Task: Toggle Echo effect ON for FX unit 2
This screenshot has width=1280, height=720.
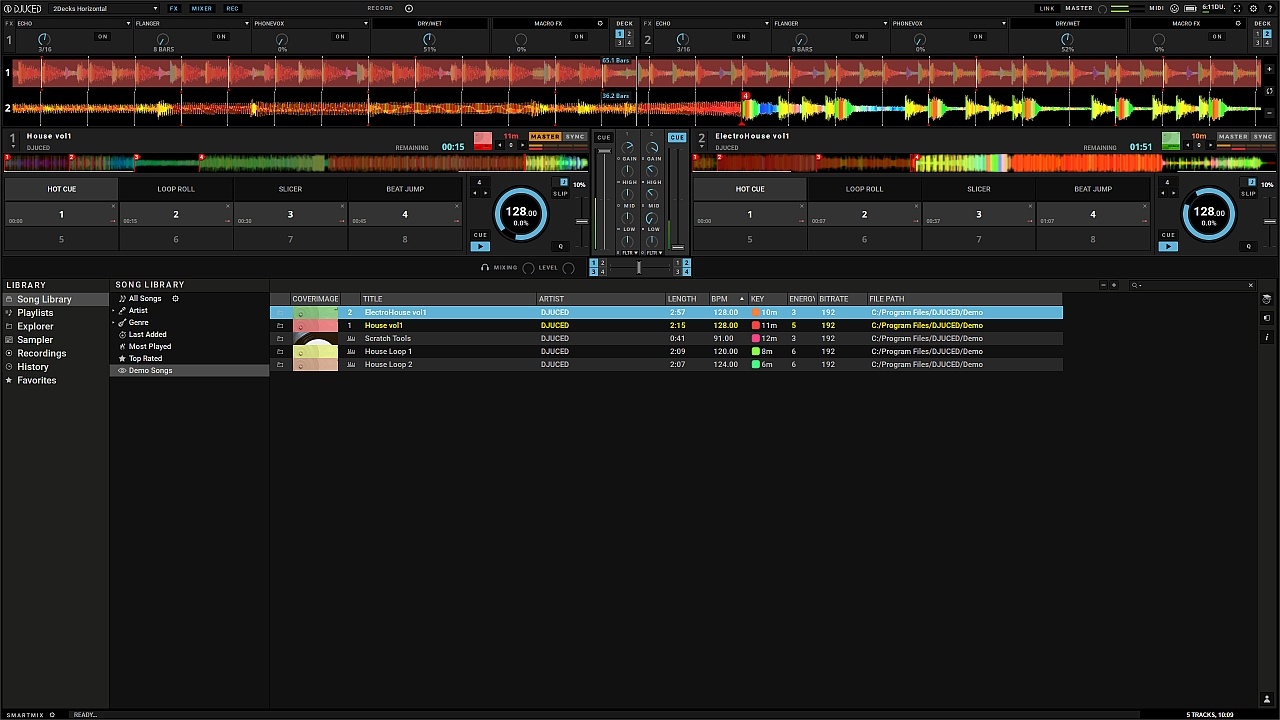Action: tap(741, 37)
